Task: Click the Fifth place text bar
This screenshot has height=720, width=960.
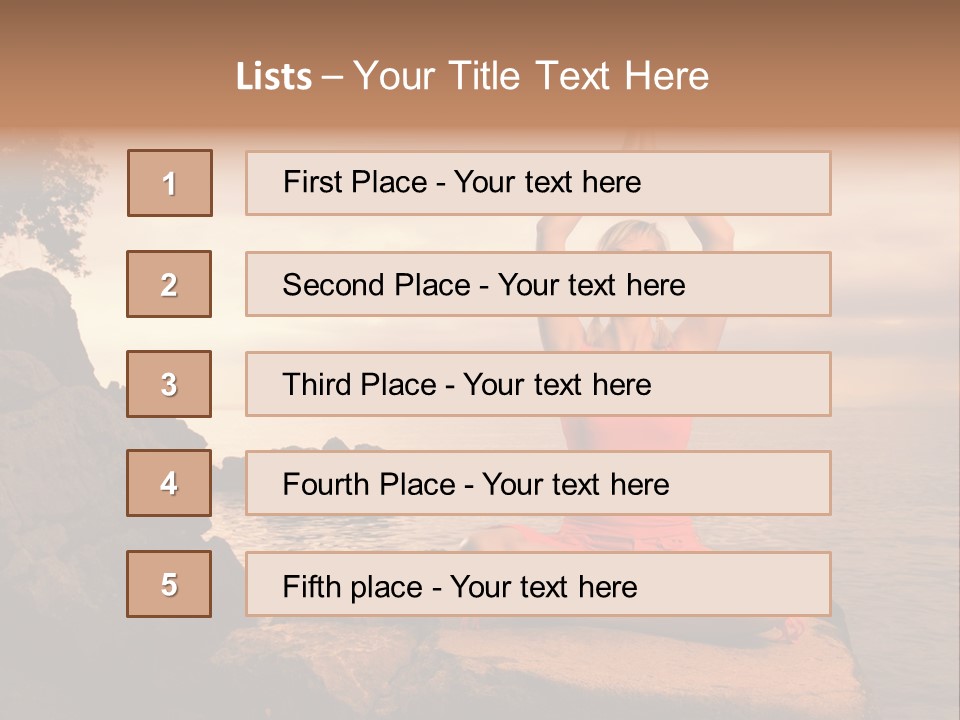Action: point(538,584)
